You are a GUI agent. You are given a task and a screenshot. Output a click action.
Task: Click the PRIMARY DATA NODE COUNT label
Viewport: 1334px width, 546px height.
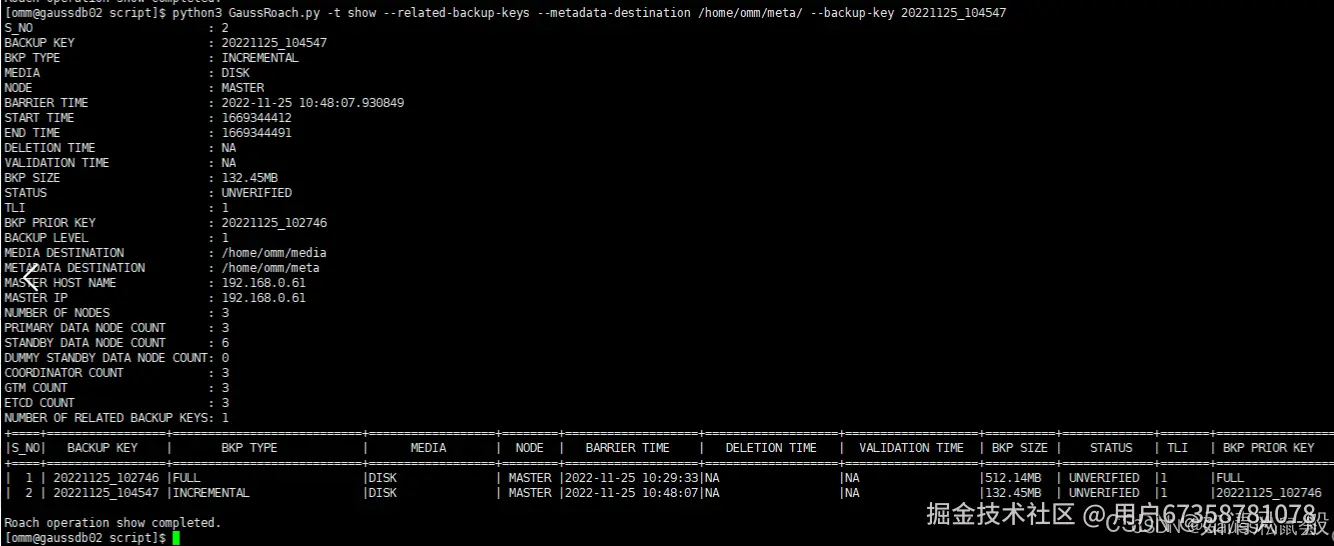click(85, 328)
